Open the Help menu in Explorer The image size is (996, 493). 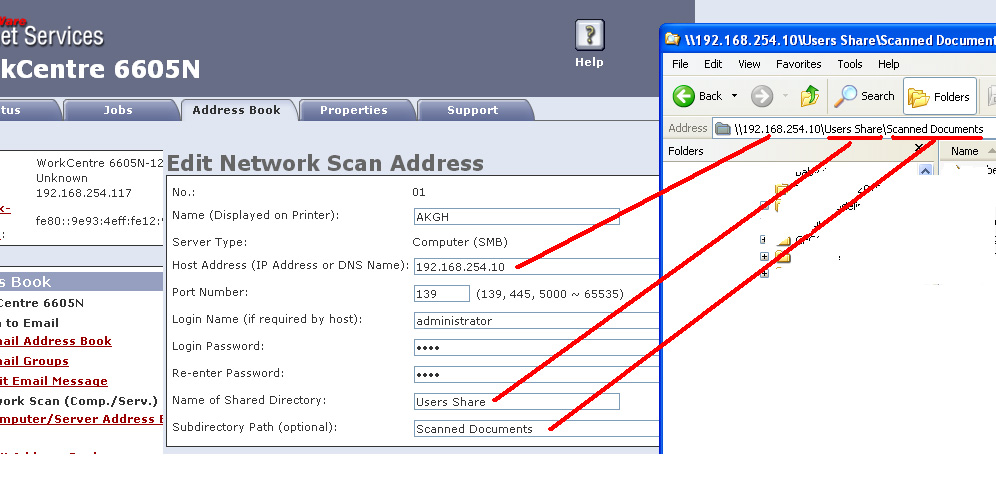pyautogui.click(x=889, y=64)
